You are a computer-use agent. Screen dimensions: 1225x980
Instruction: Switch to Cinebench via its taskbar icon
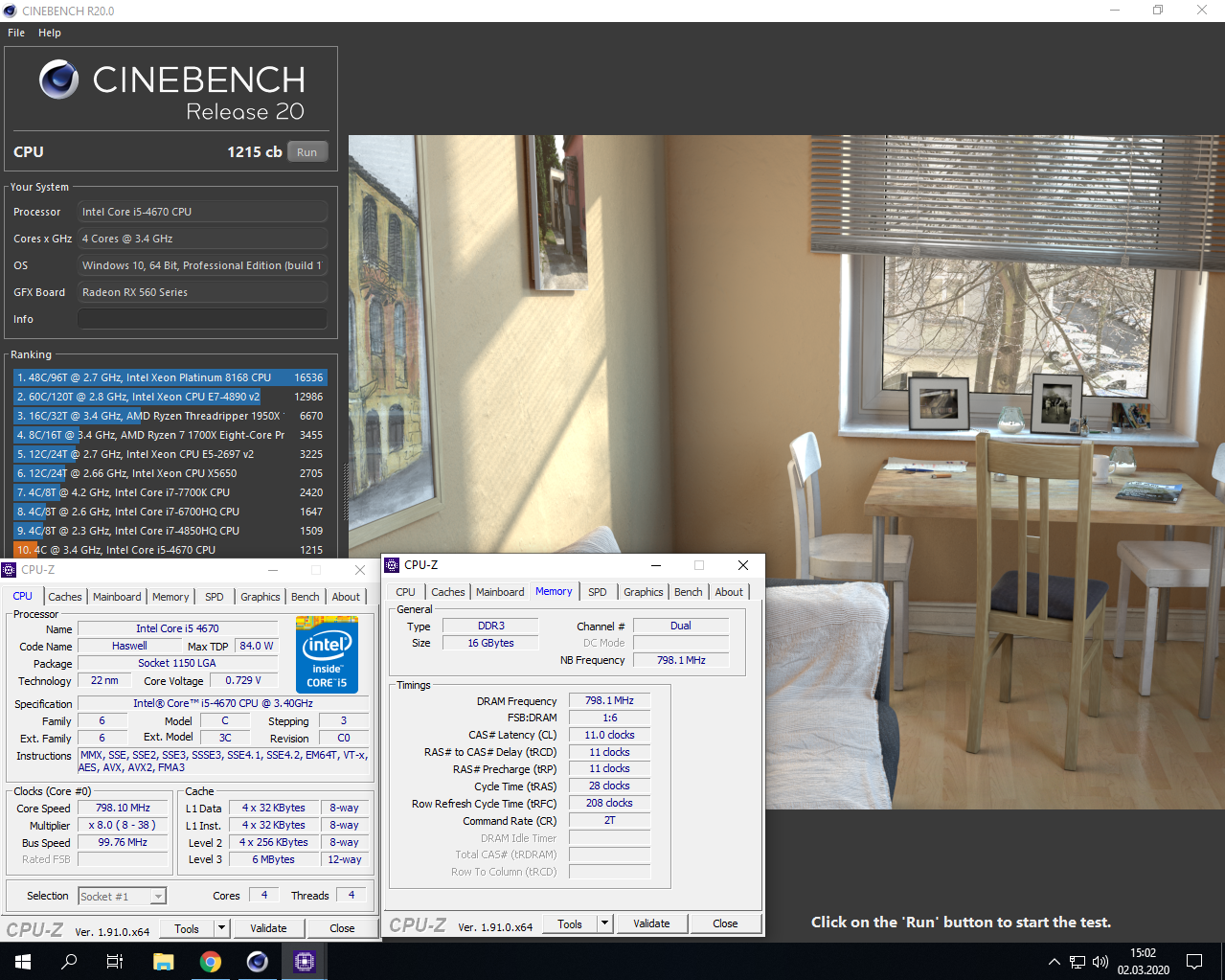click(x=258, y=961)
